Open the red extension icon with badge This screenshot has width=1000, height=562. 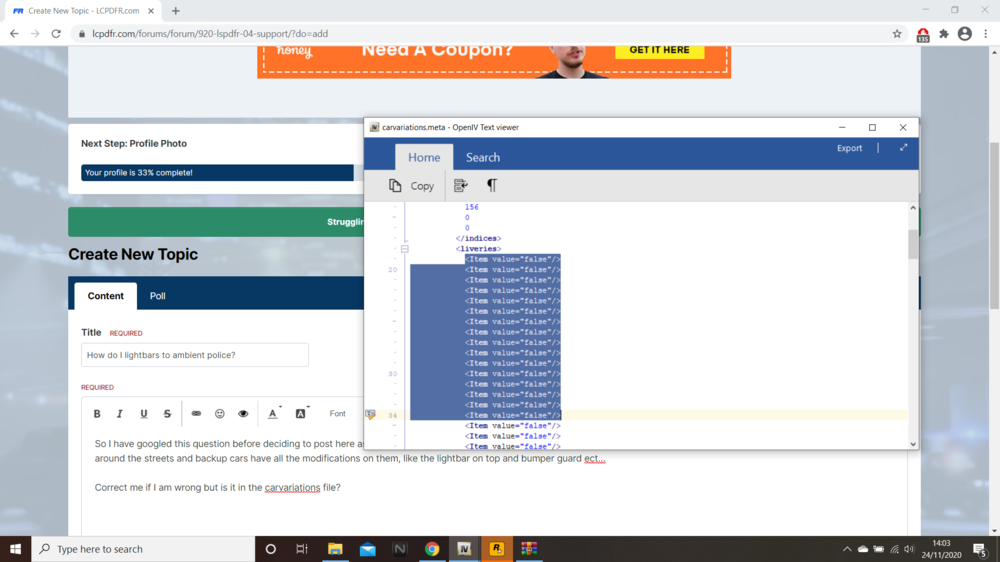click(x=923, y=34)
